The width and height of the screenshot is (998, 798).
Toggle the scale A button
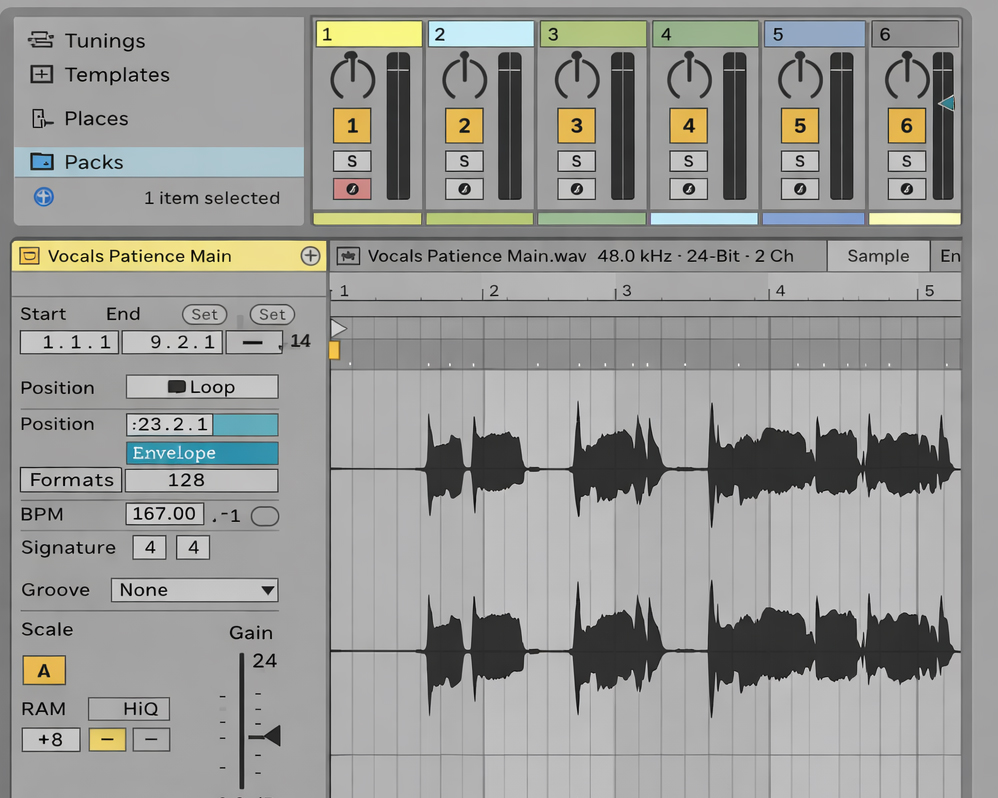pos(44,671)
